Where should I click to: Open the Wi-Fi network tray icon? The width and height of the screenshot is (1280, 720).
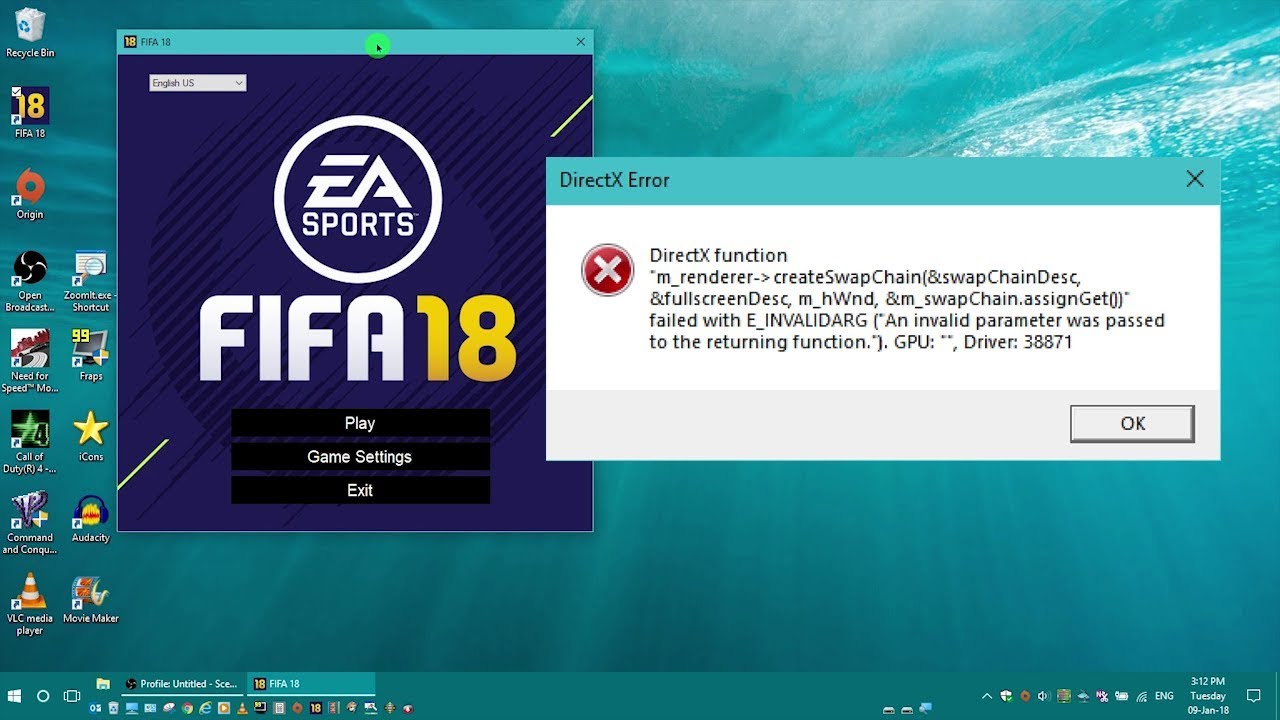click(1142, 697)
